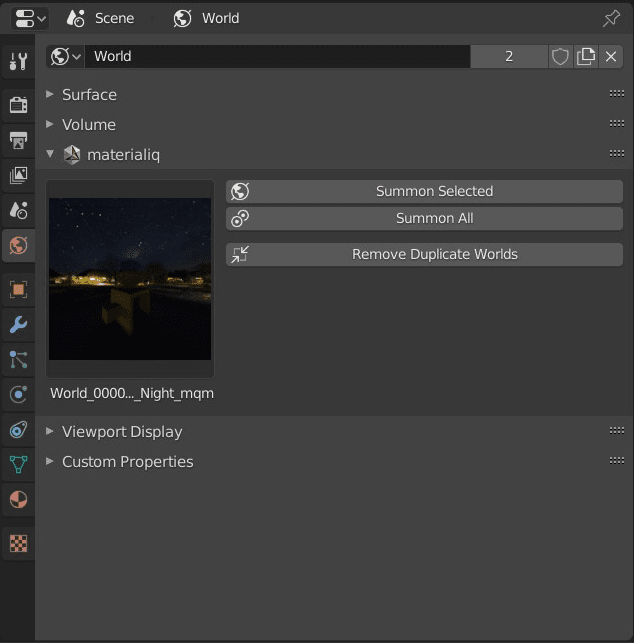Open the Output properties tab
Screen dimensions: 634x643
[x=18, y=140]
